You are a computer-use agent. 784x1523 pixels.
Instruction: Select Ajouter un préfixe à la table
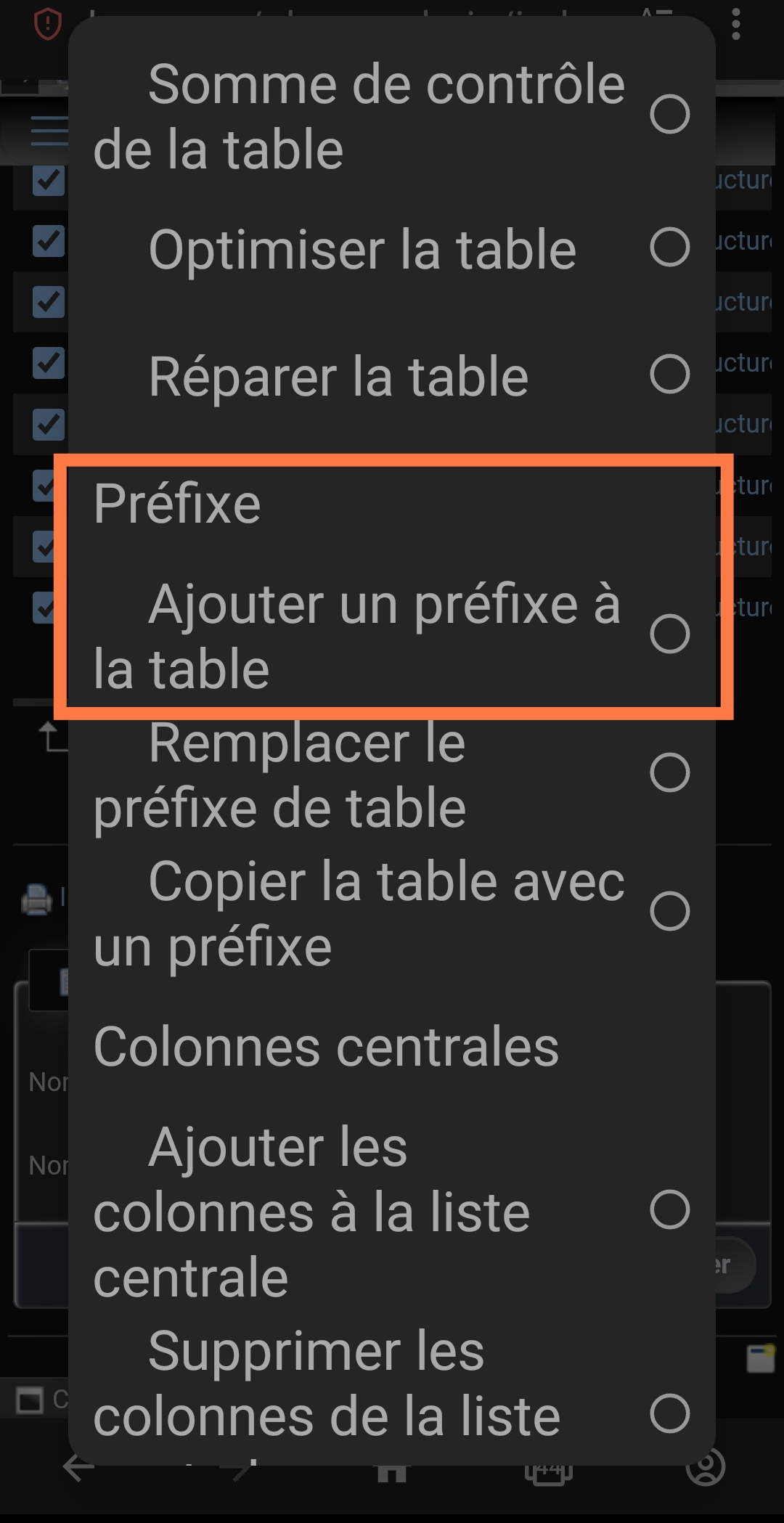click(392, 635)
